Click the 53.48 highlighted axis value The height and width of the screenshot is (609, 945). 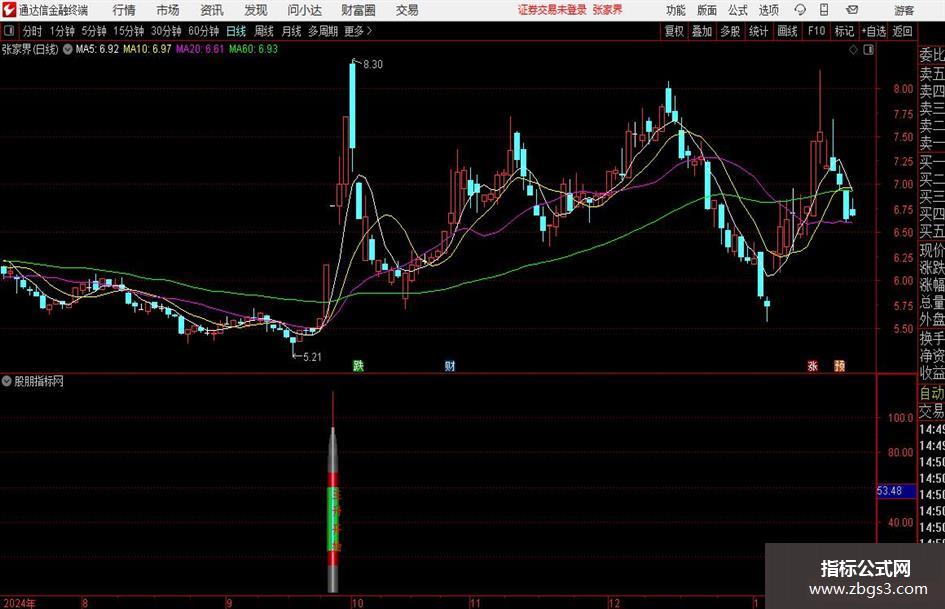click(x=896, y=491)
